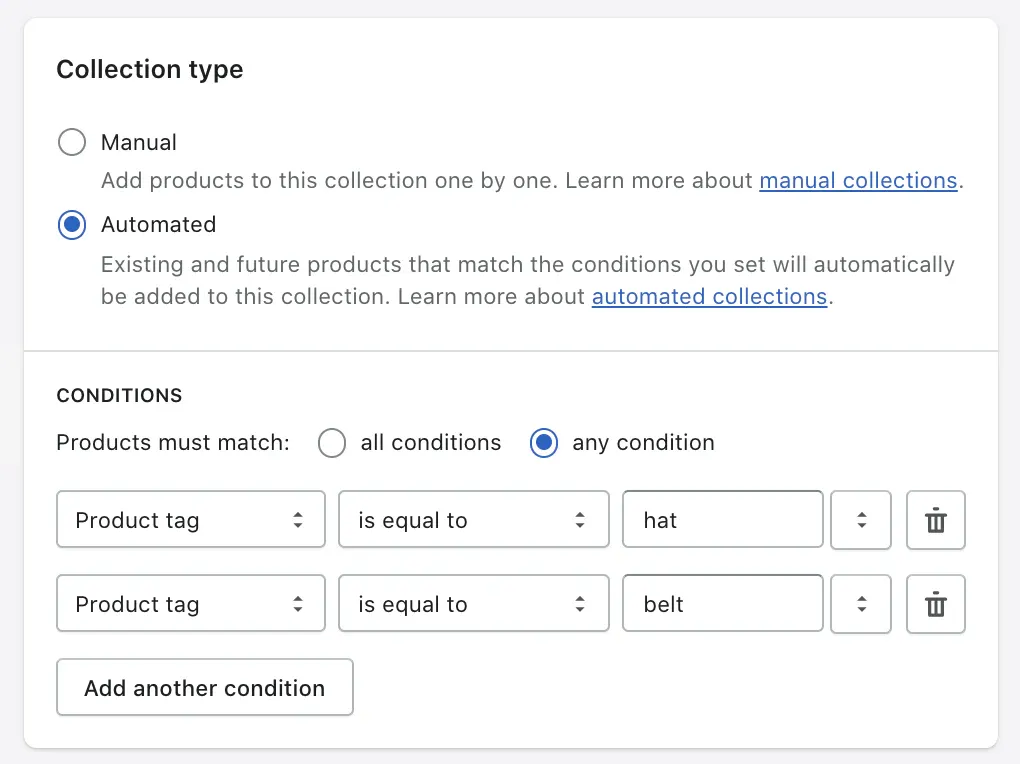Click inside the belt condition value field
Viewport: 1020px width, 764px height.
click(722, 603)
